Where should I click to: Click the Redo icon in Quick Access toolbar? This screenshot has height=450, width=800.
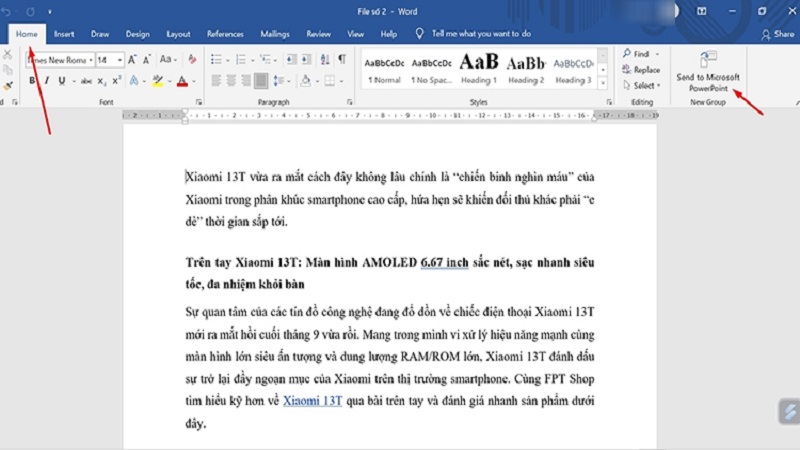[x=31, y=11]
